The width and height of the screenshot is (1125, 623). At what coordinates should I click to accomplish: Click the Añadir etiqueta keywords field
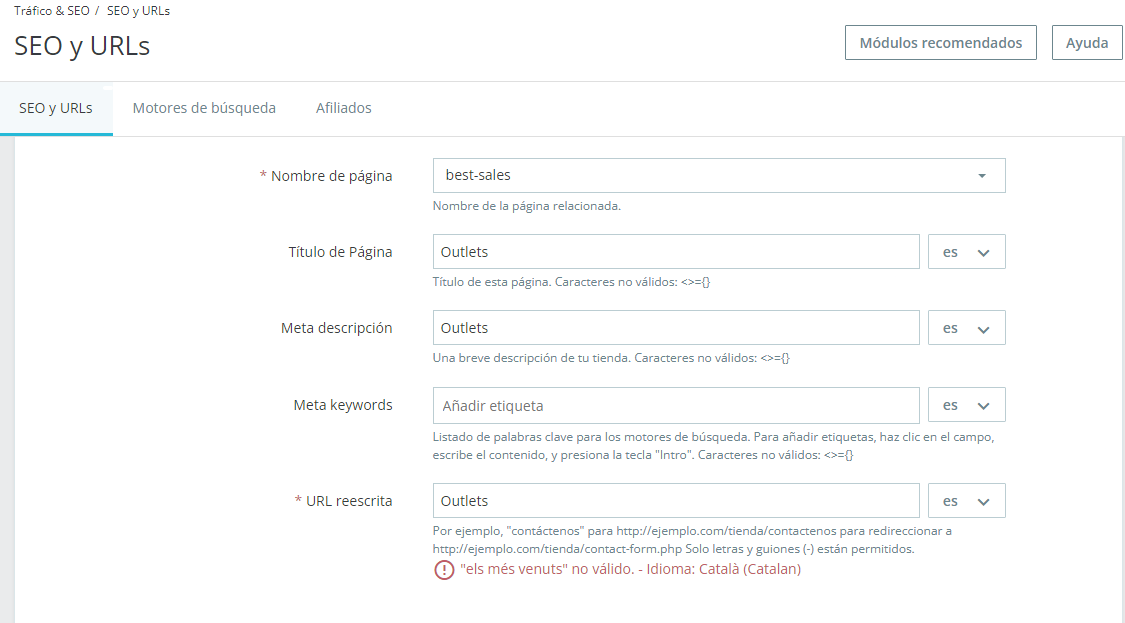(676, 405)
